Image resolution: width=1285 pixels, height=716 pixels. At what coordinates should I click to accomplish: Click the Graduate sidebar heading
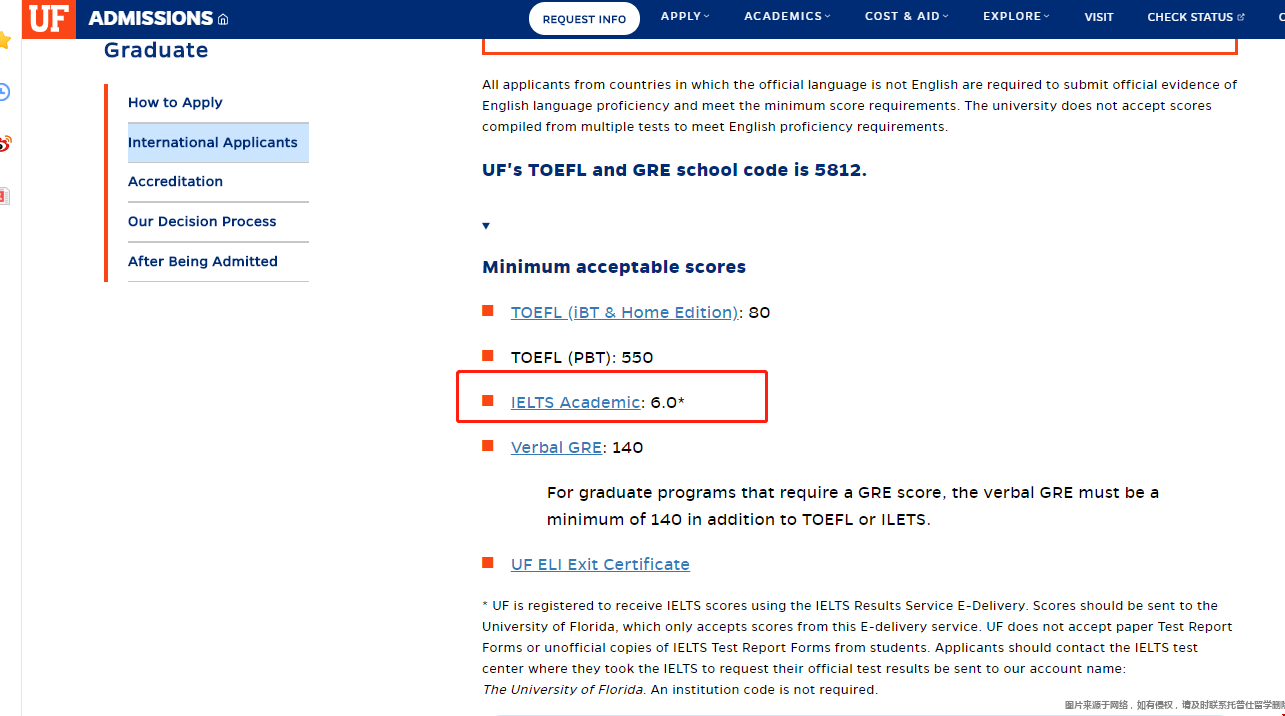pyautogui.click(x=156, y=50)
